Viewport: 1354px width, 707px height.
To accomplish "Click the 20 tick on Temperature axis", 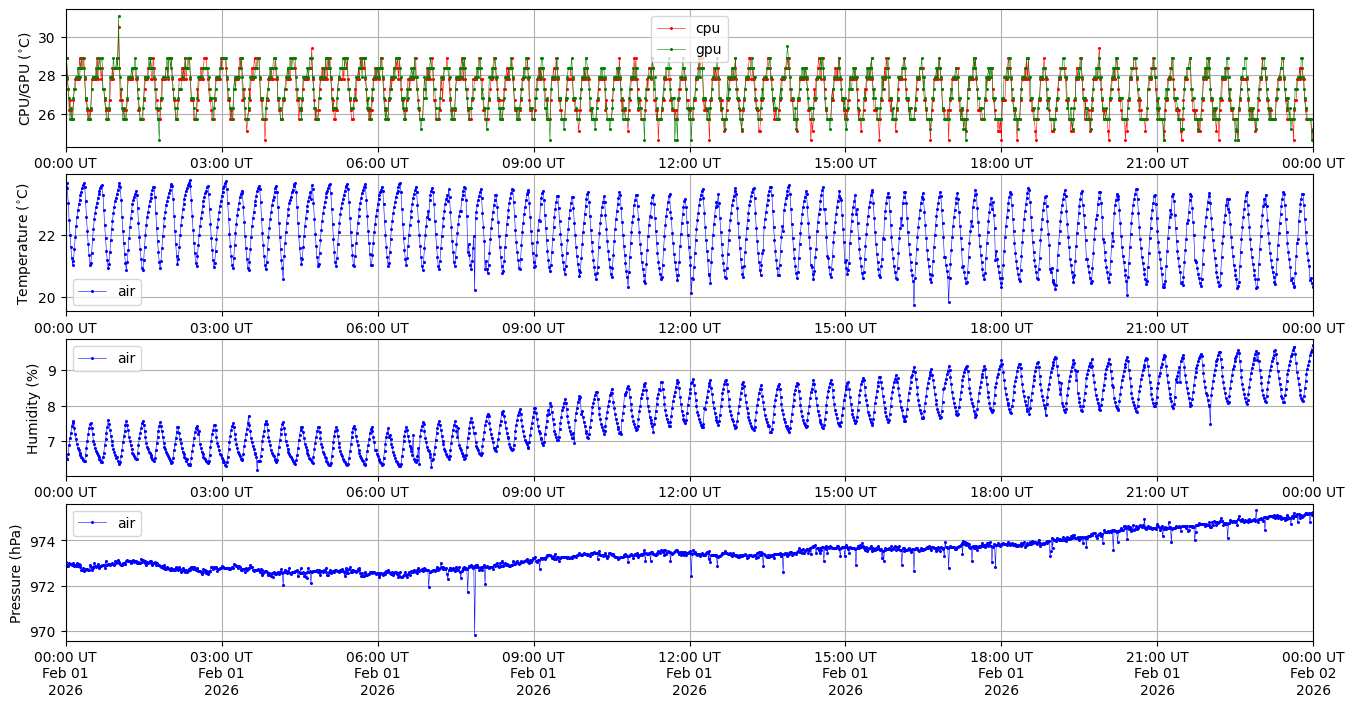I will click(48, 298).
